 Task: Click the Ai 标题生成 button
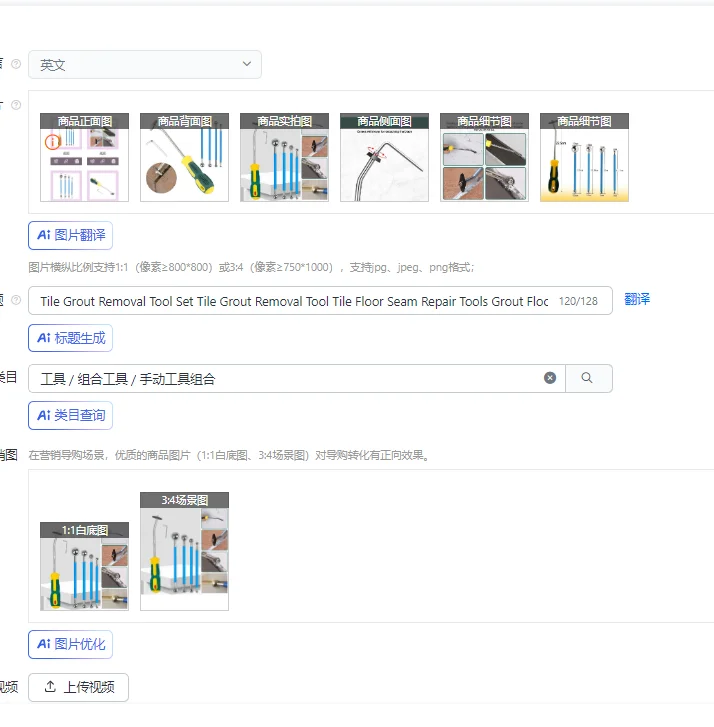(70, 338)
